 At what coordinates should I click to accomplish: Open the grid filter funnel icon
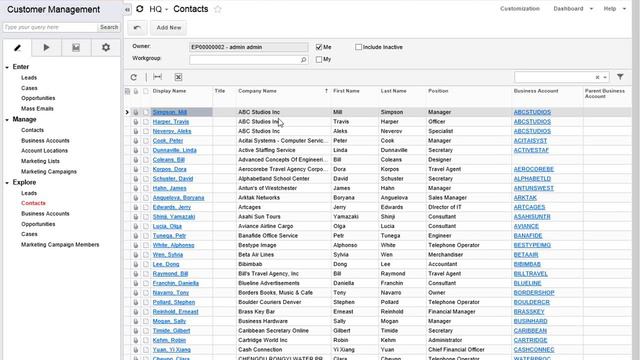point(620,77)
